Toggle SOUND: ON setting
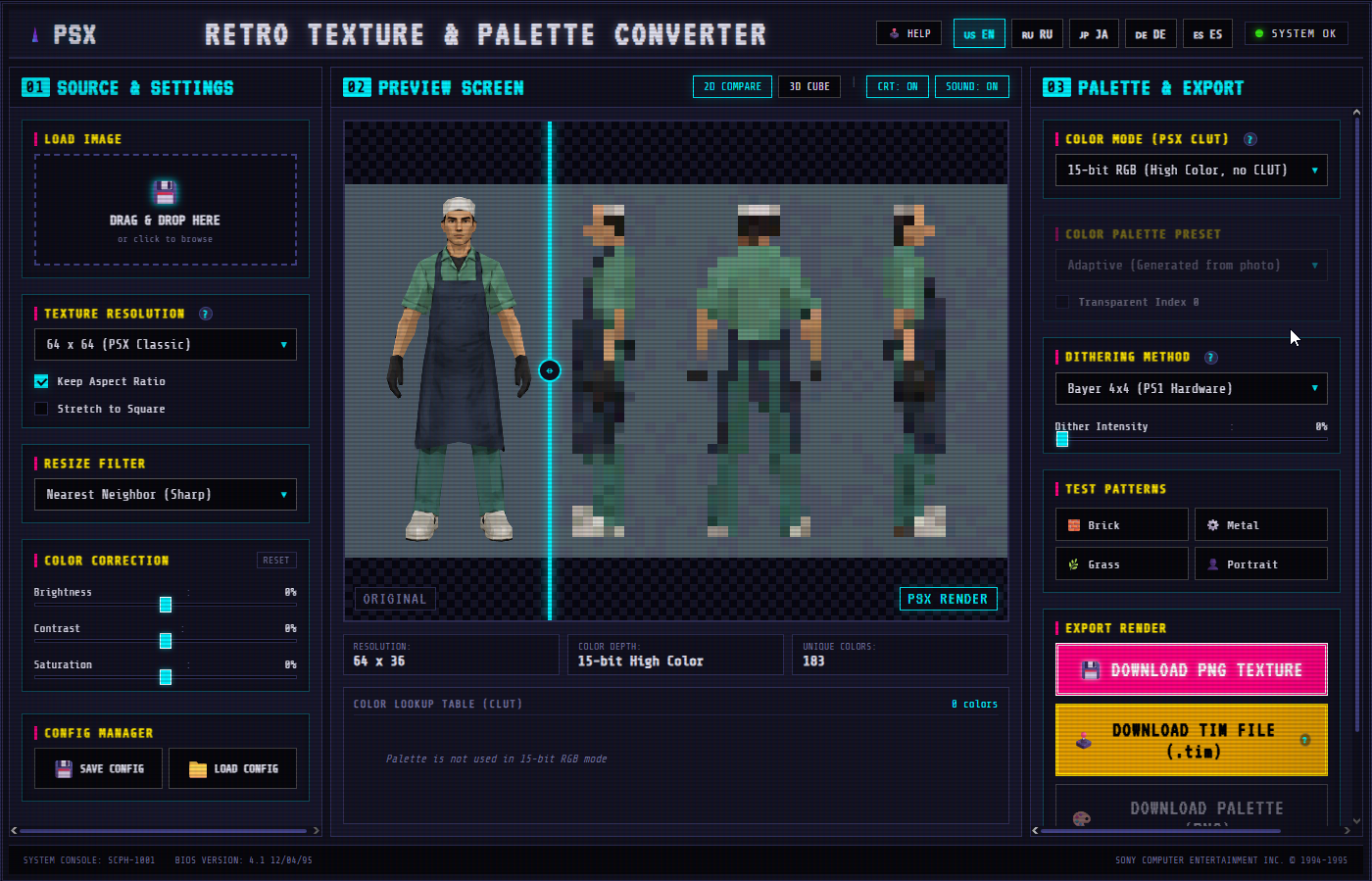1372x881 pixels. 972,86
